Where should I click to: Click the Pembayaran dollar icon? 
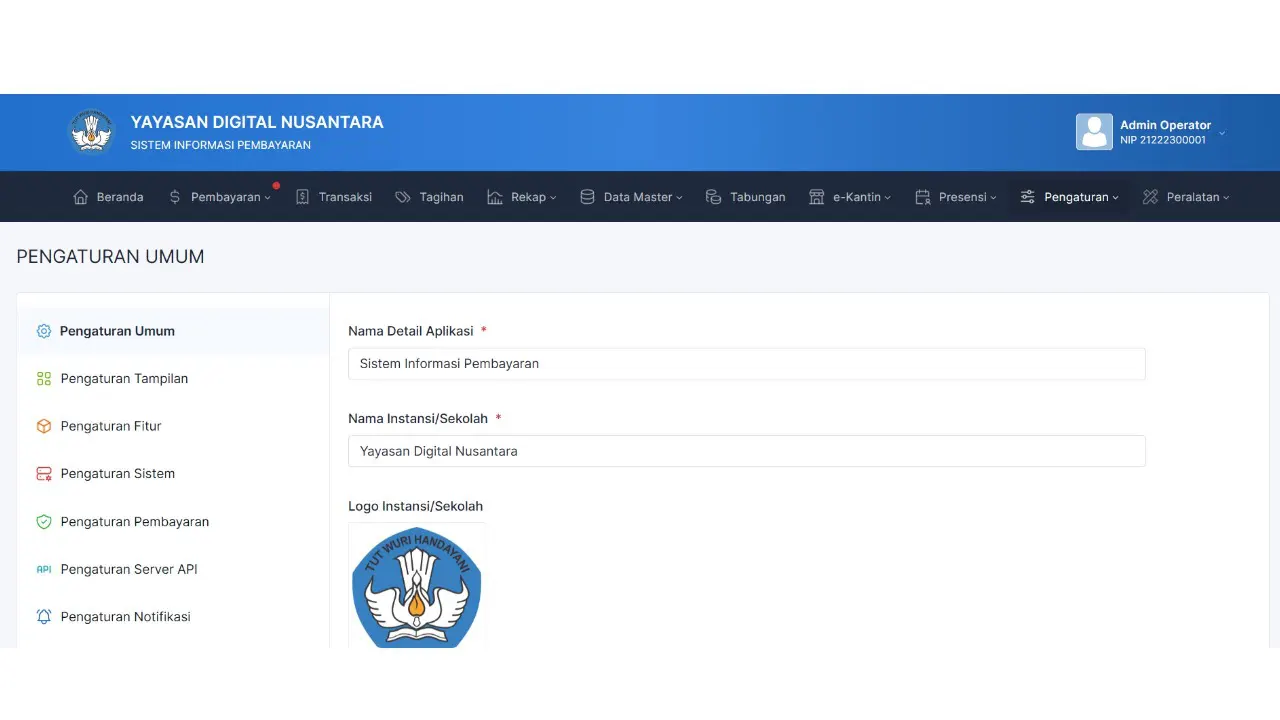pos(175,197)
